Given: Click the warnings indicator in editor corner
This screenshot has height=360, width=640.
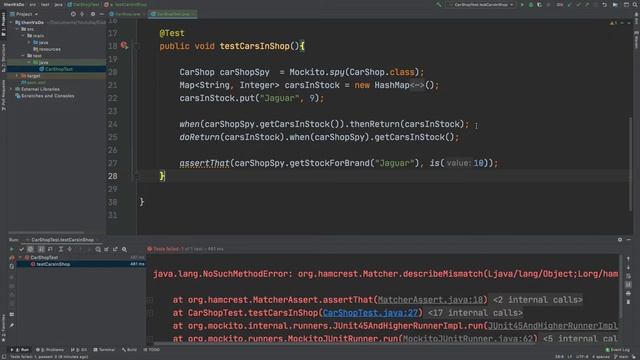Looking at the screenshot, I should pos(613,23).
